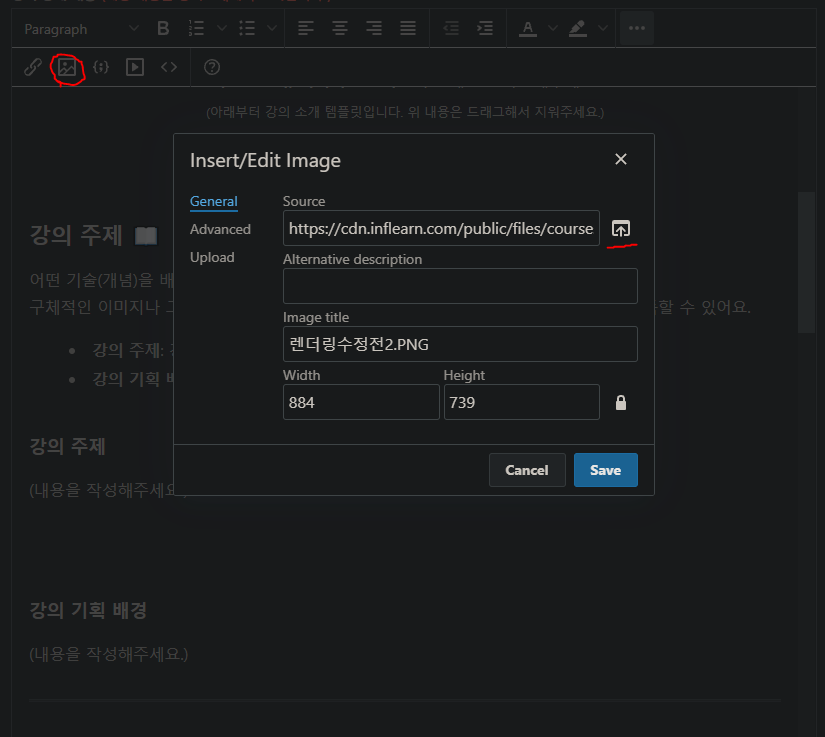Viewport: 825px width, 737px height.
Task: Expand the numbered list style arrow
Action: pyautogui.click(x=221, y=28)
